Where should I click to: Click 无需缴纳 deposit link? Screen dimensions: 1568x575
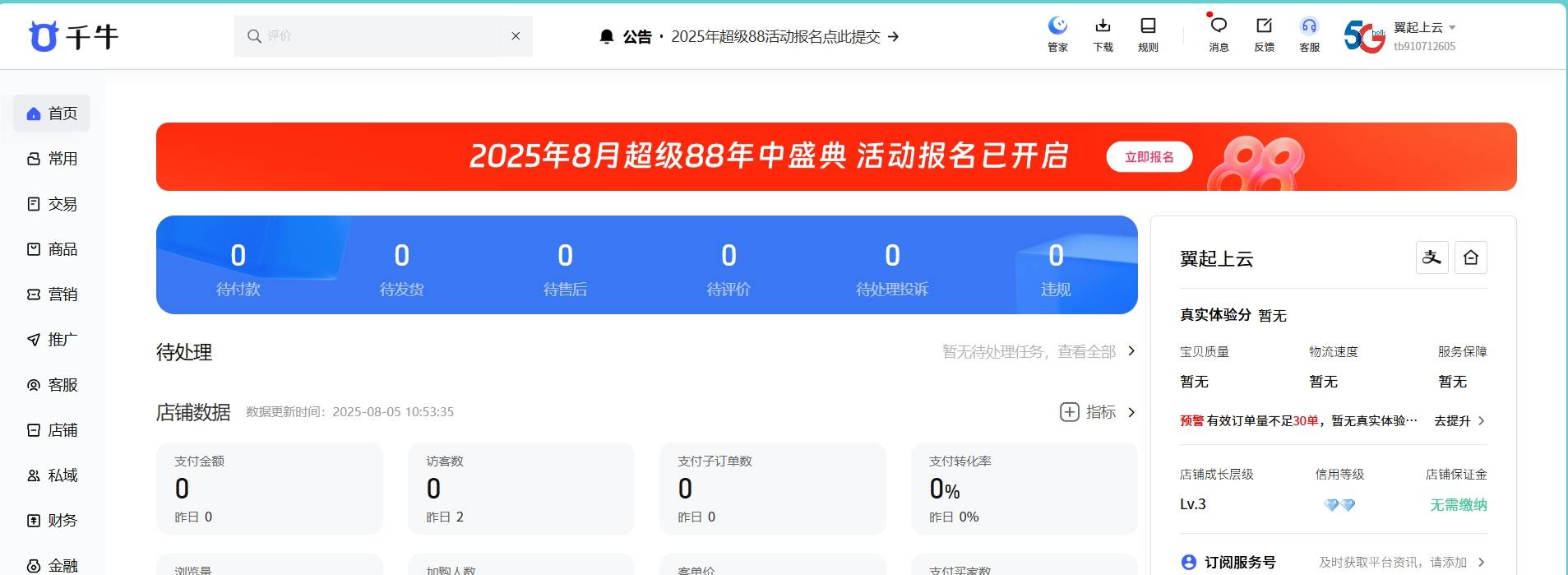coord(1458,504)
